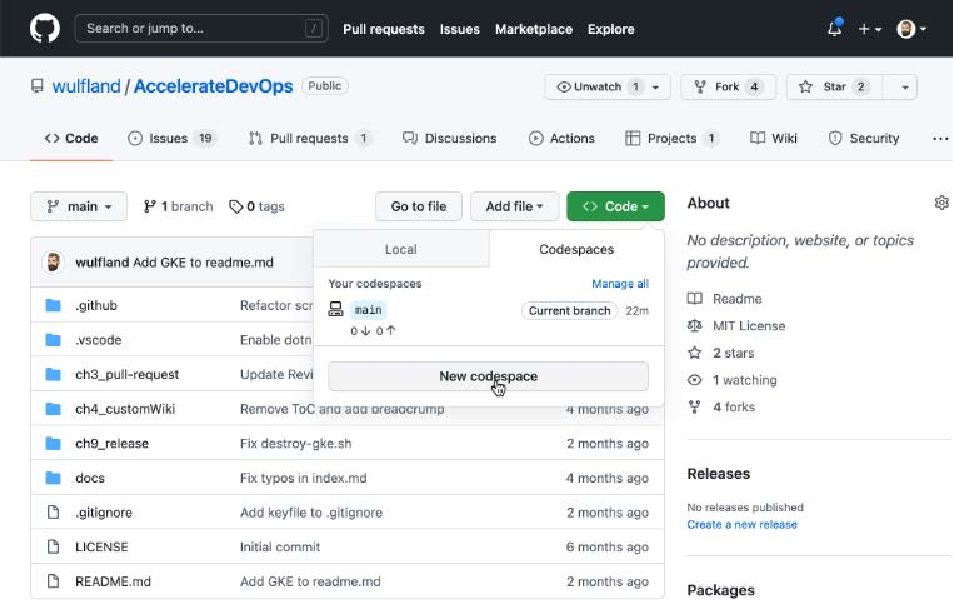Open the main branch selector
The image size is (953, 605).
78,206
